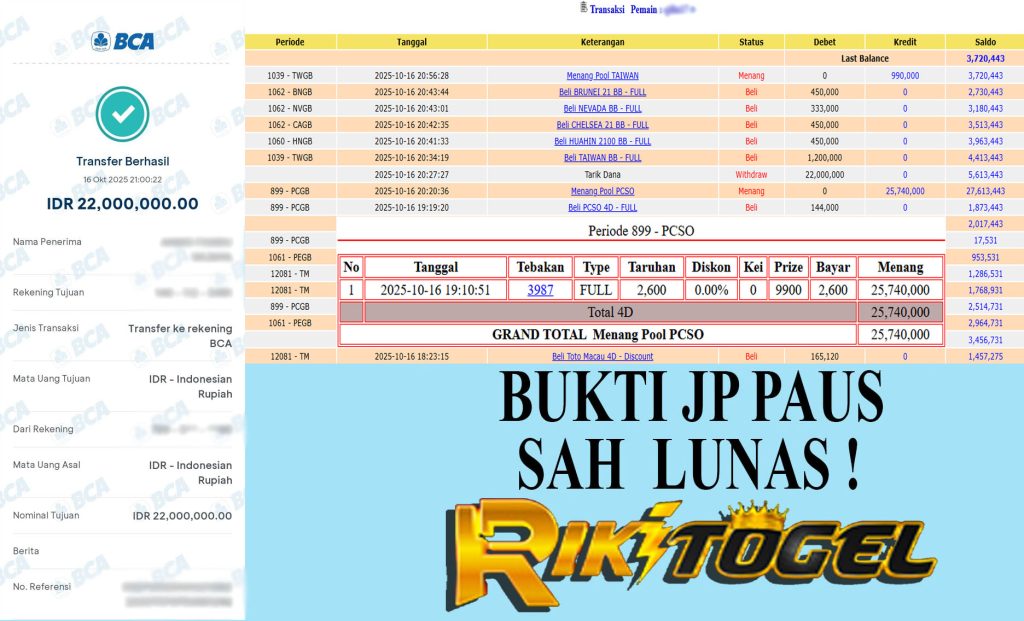The image size is (1024, 621).
Task: Click the 25,740,000 kredit amount in transactions
Action: [x=904, y=190]
